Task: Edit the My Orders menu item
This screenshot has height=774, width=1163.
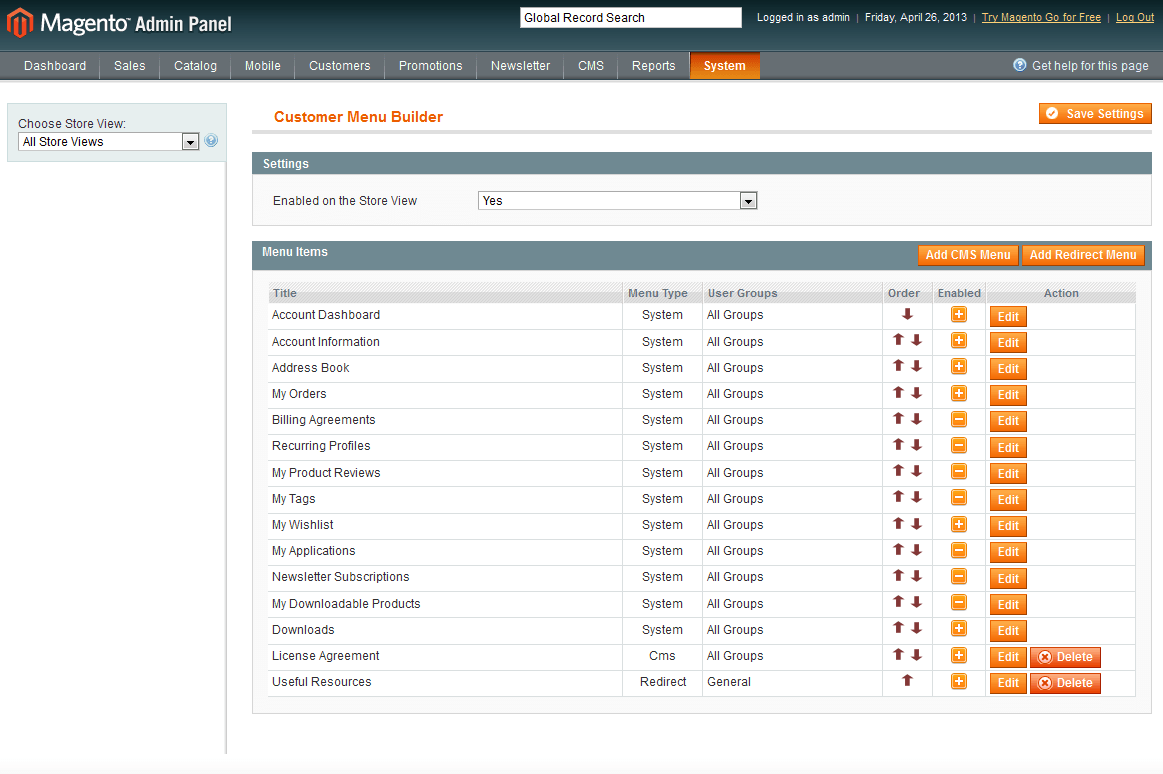Action: 1008,394
